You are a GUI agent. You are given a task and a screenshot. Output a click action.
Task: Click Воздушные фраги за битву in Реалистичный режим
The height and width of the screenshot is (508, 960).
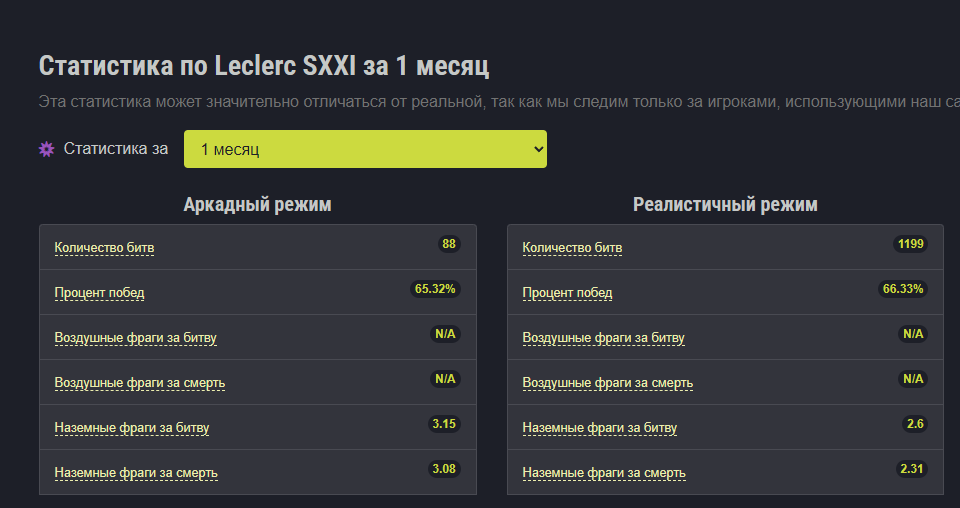pos(603,338)
